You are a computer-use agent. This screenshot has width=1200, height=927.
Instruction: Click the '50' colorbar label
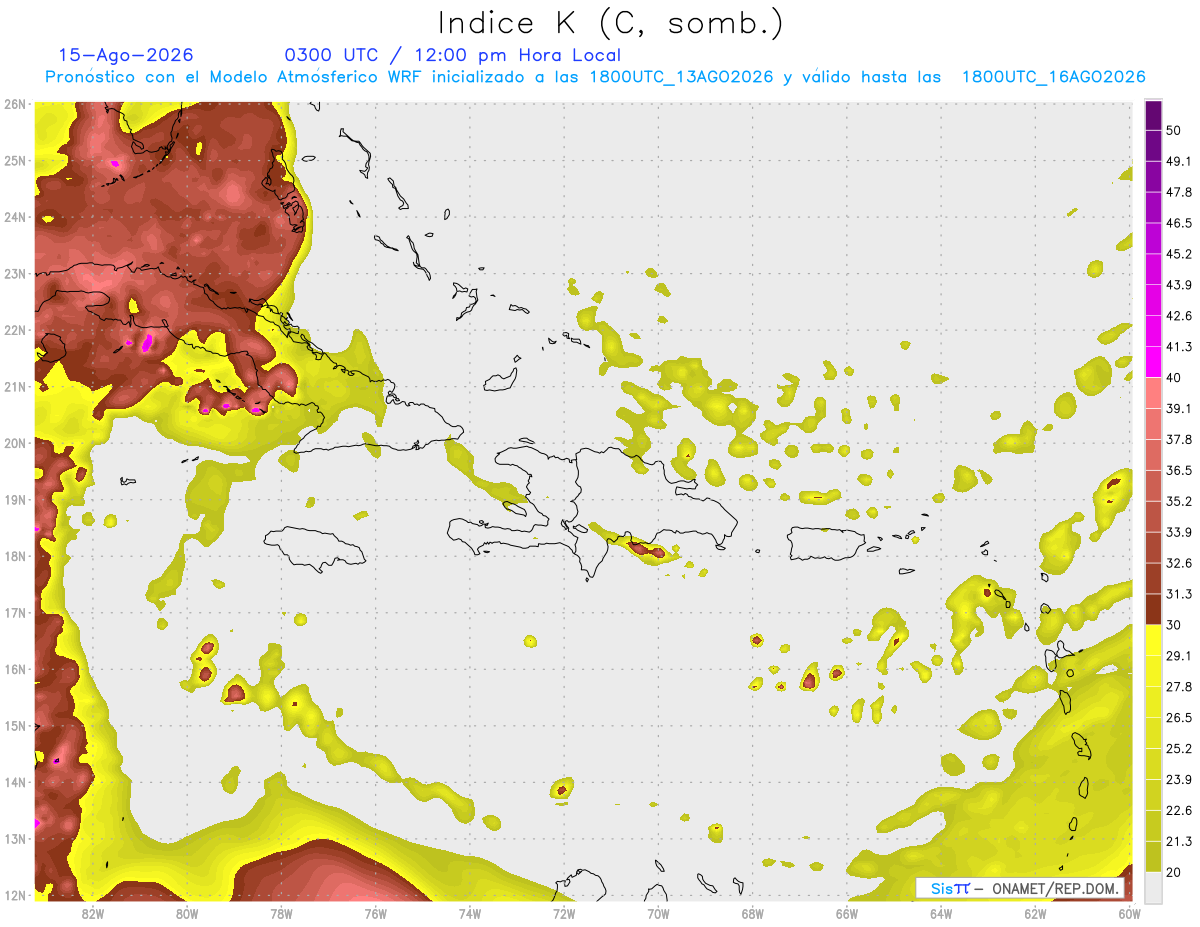pyautogui.click(x=1173, y=130)
